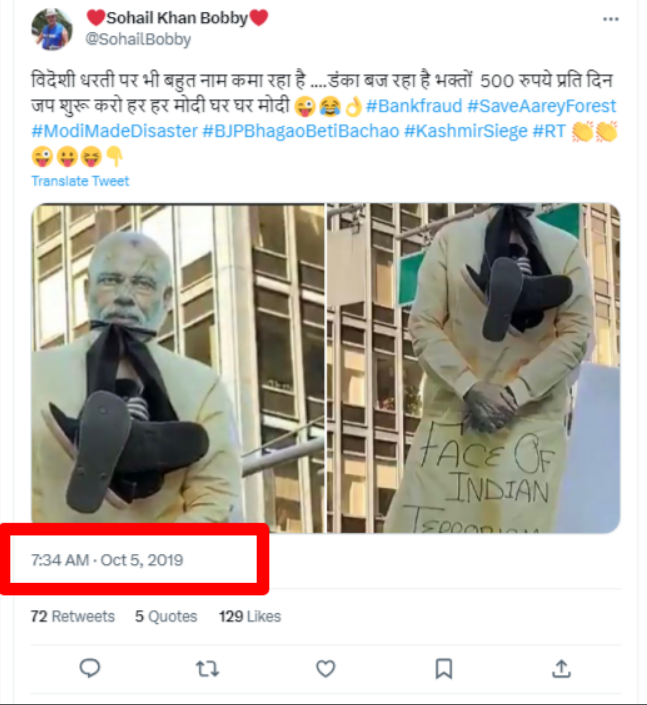The height and width of the screenshot is (705, 647).
Task: Click the Translate Tweet link
Action: [80, 181]
